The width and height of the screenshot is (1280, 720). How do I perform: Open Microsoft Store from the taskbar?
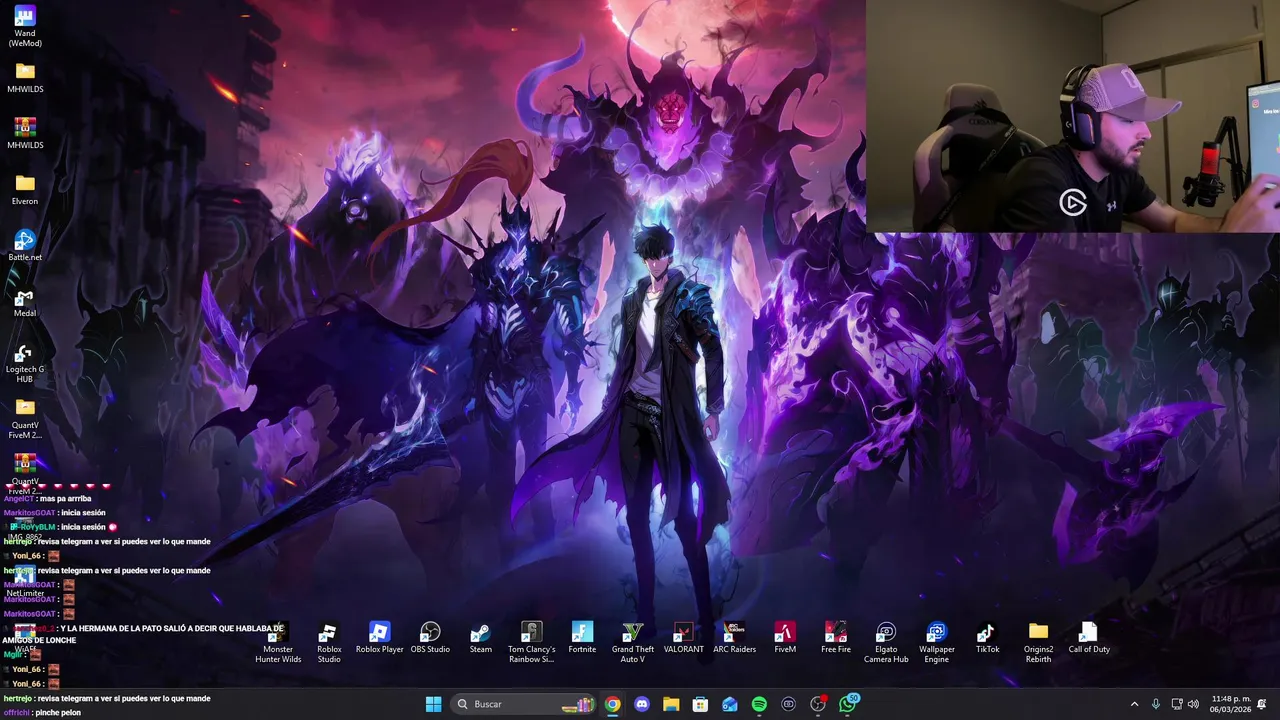click(x=700, y=704)
